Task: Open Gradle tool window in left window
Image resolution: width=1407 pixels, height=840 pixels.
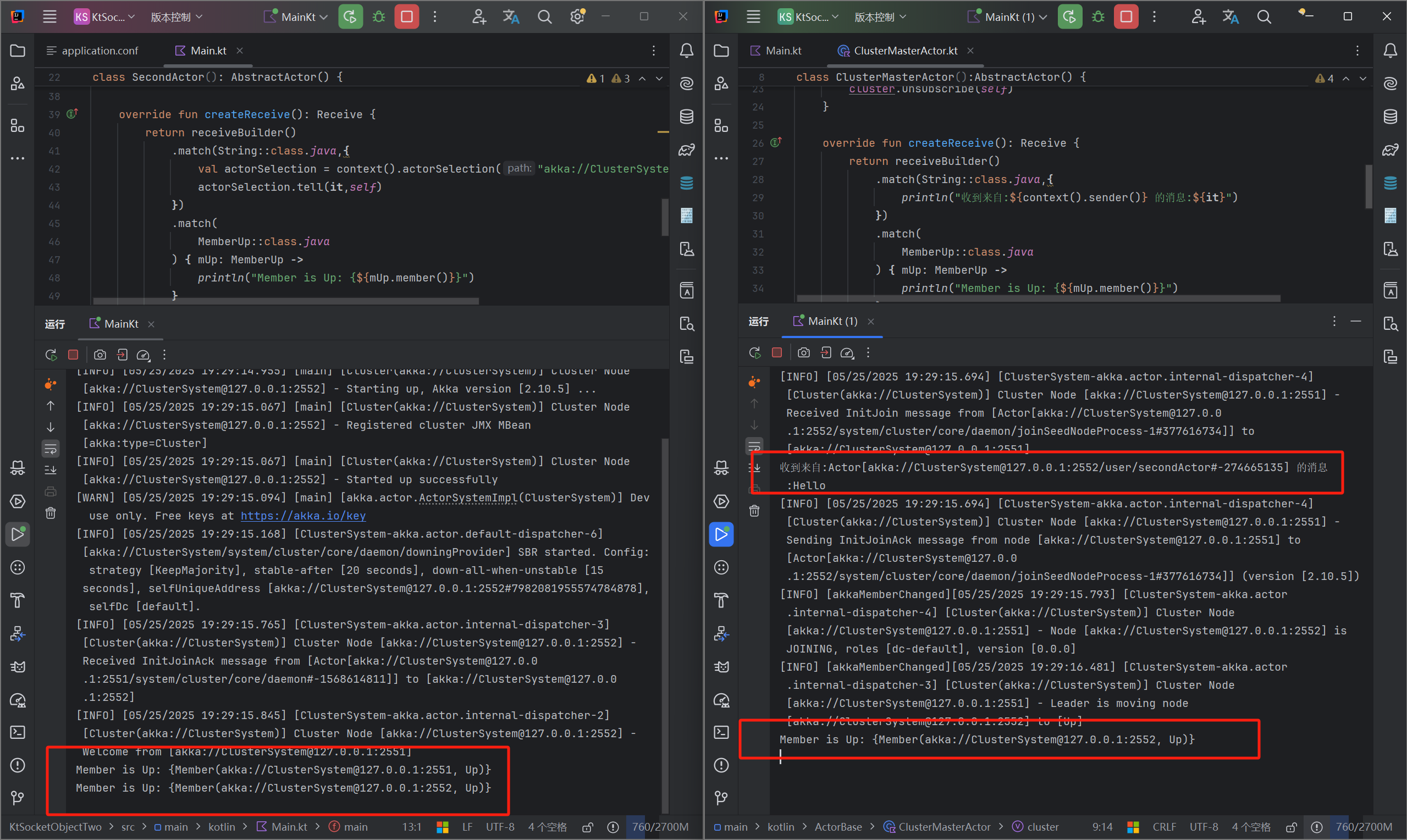Action: pos(687,150)
